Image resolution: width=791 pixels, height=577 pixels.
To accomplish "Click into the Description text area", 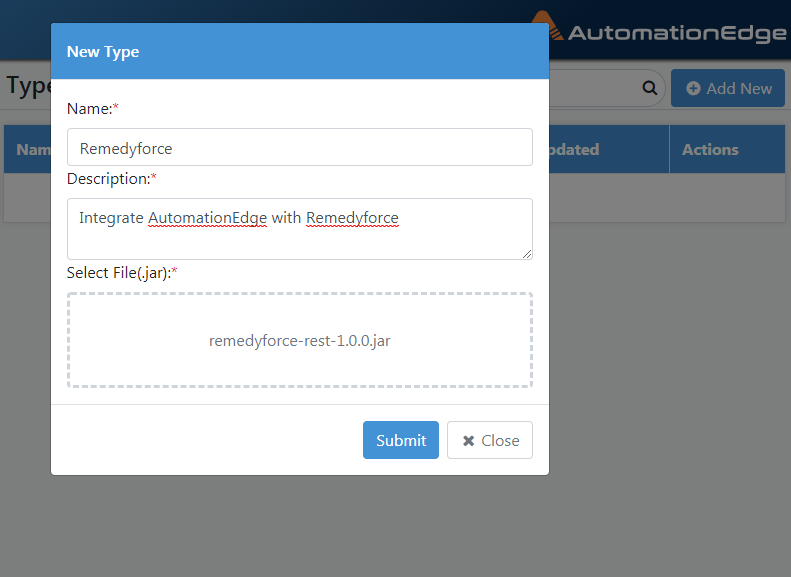I will pyautogui.click(x=300, y=229).
